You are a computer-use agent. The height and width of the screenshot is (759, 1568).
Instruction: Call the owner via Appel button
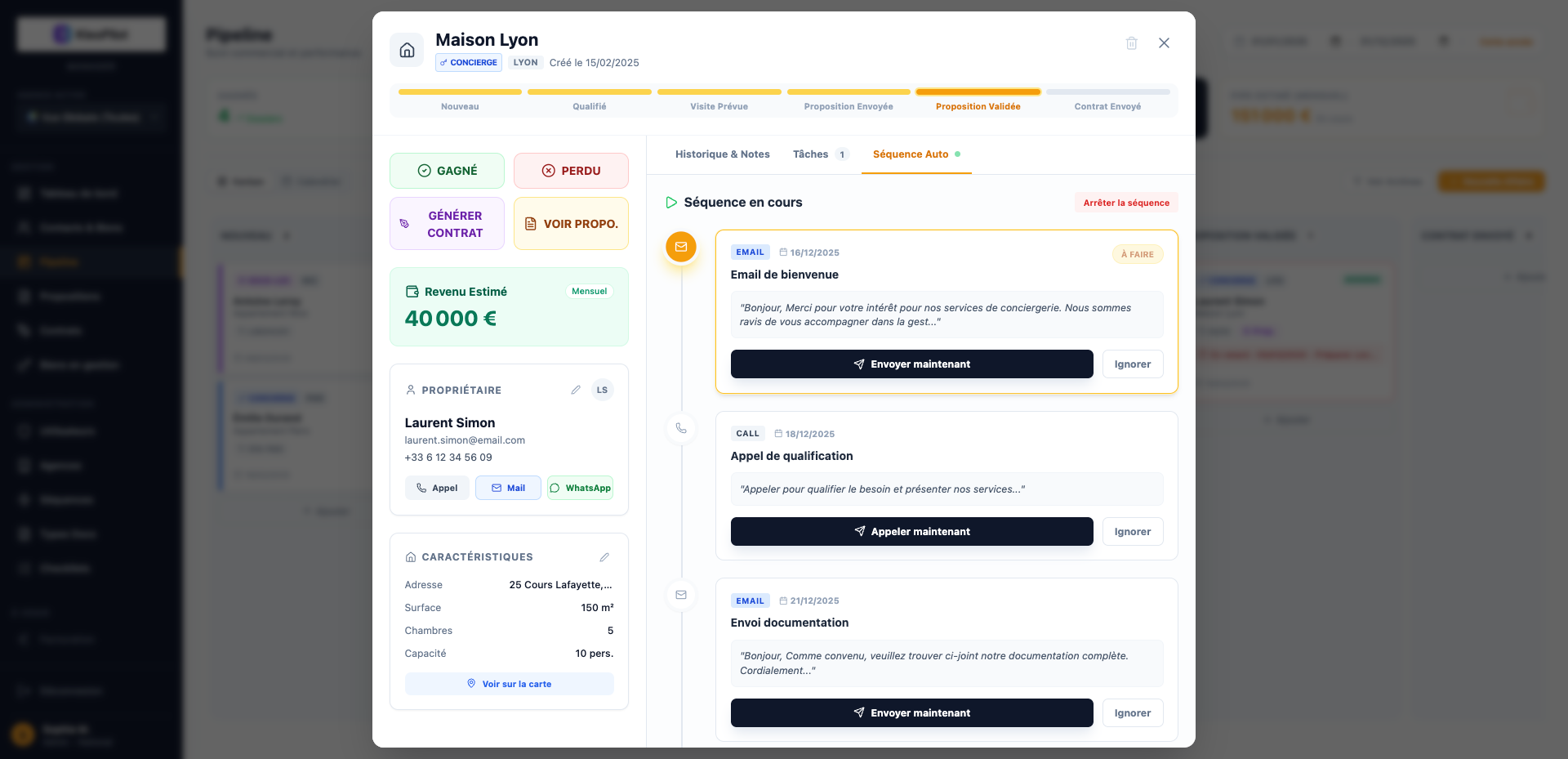(437, 488)
